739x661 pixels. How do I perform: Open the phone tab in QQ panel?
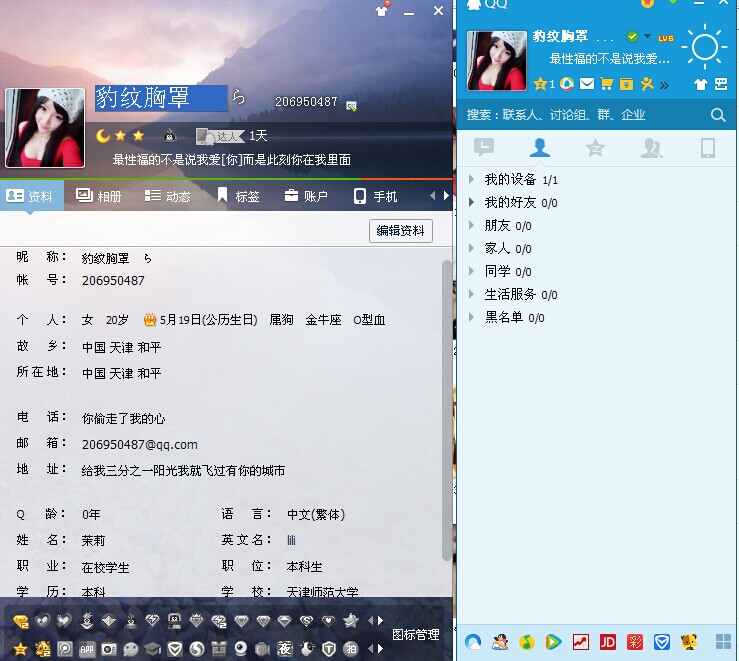(707, 148)
